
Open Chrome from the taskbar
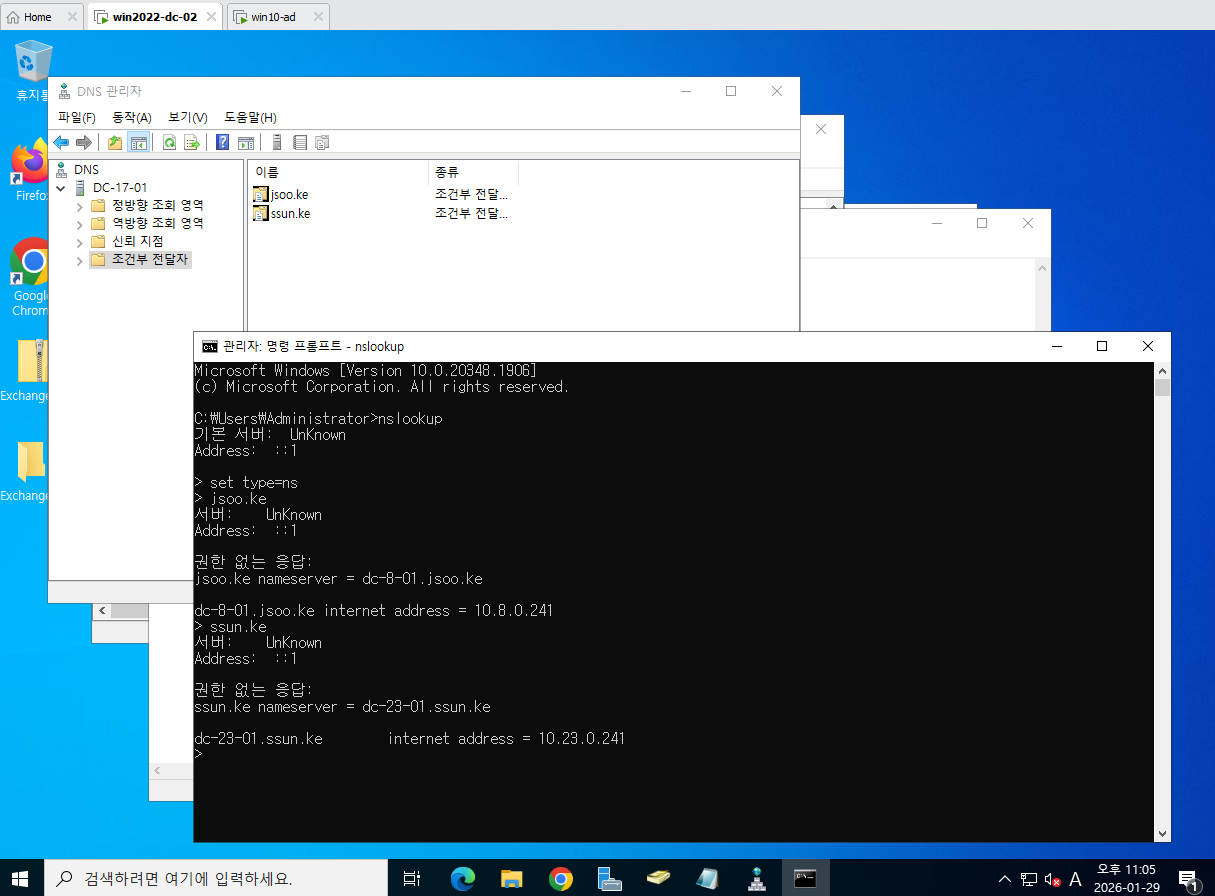[560, 879]
